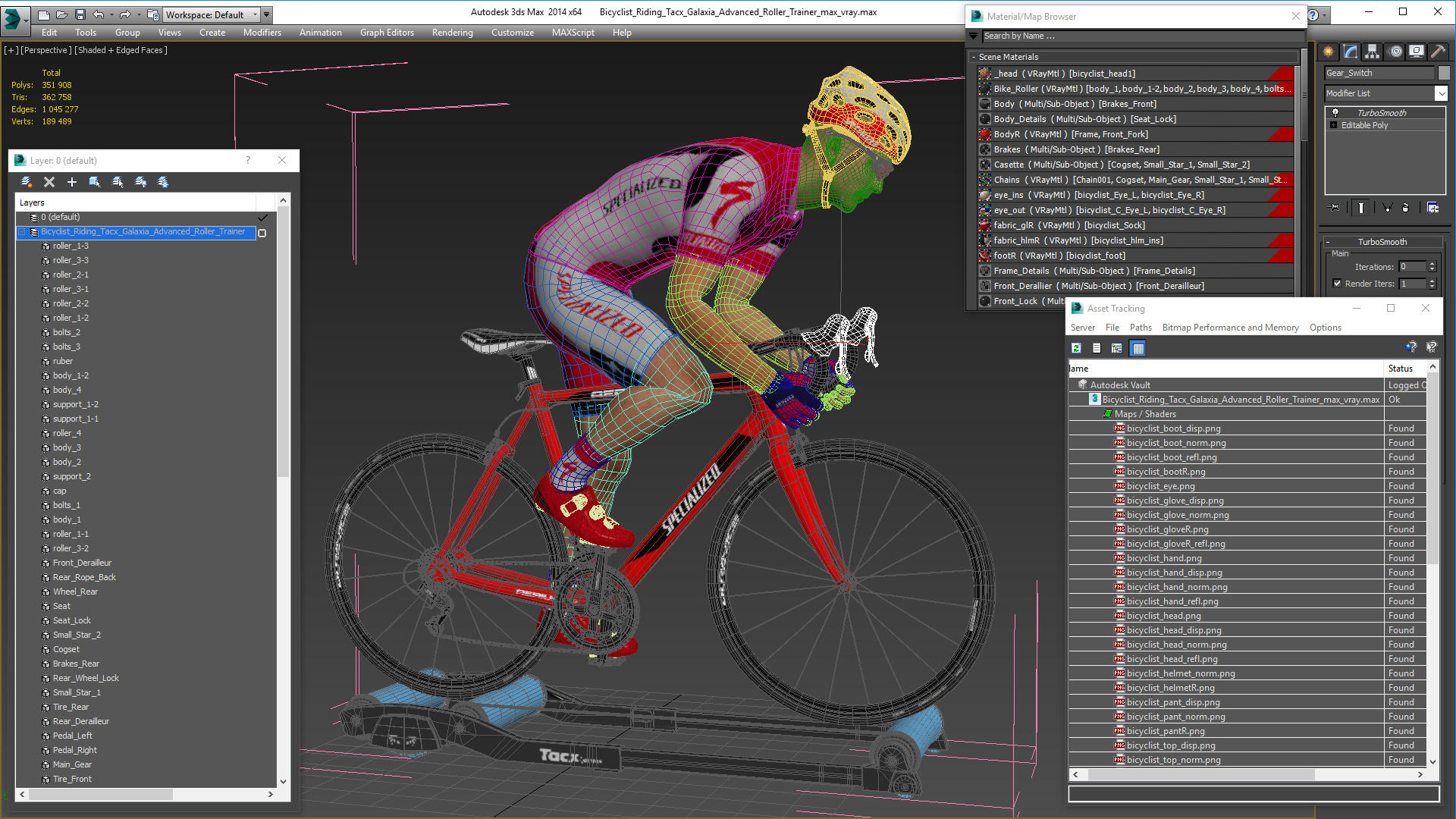Open the Create command panel tab
This screenshot has height=819, width=1456.
coord(1329,52)
